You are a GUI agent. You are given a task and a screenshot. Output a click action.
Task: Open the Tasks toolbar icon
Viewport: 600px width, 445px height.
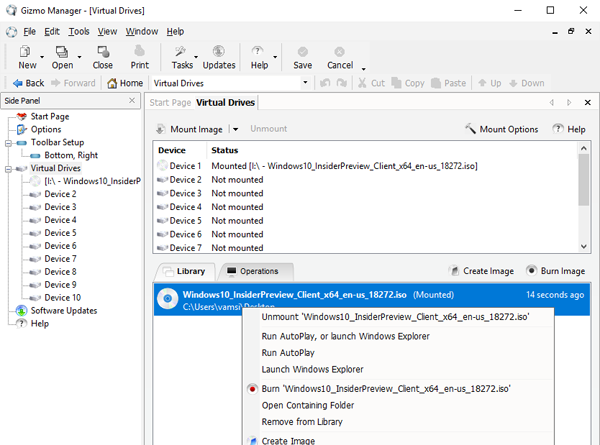coord(182,57)
